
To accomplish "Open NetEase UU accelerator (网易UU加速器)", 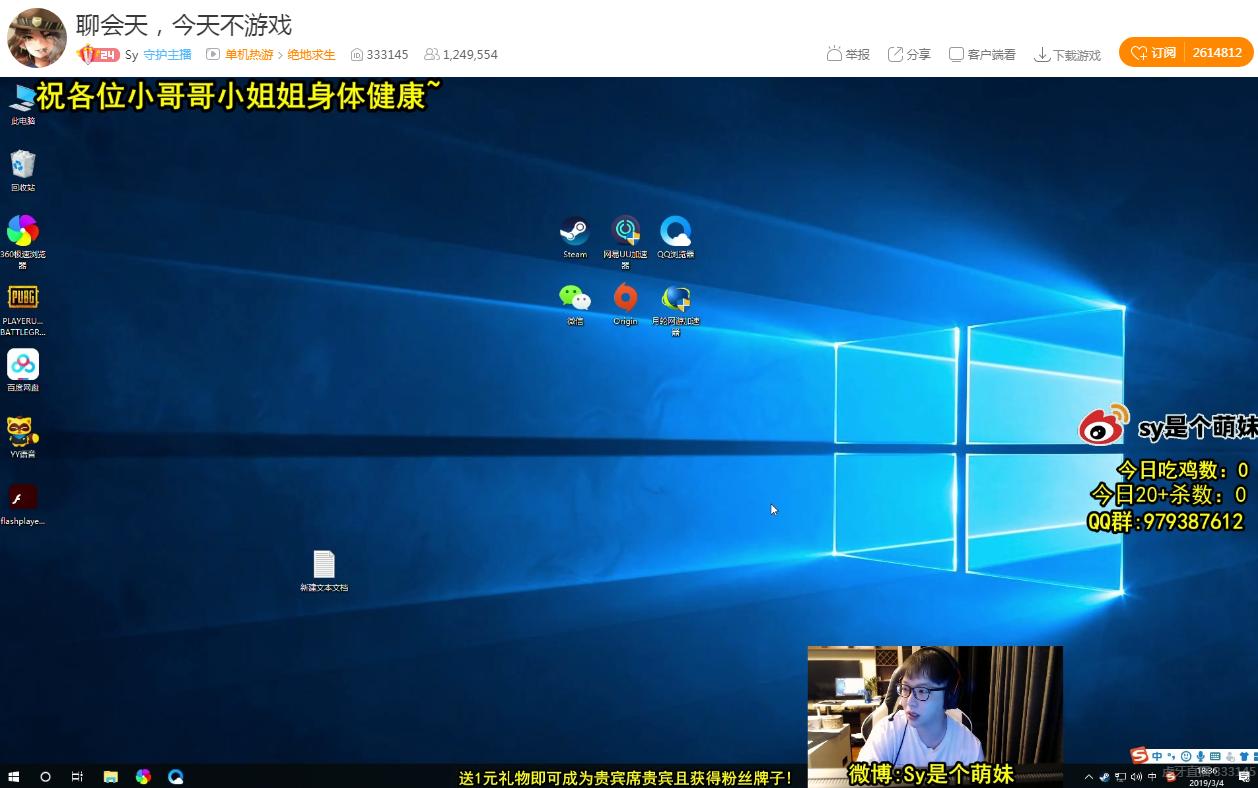I will [625, 230].
